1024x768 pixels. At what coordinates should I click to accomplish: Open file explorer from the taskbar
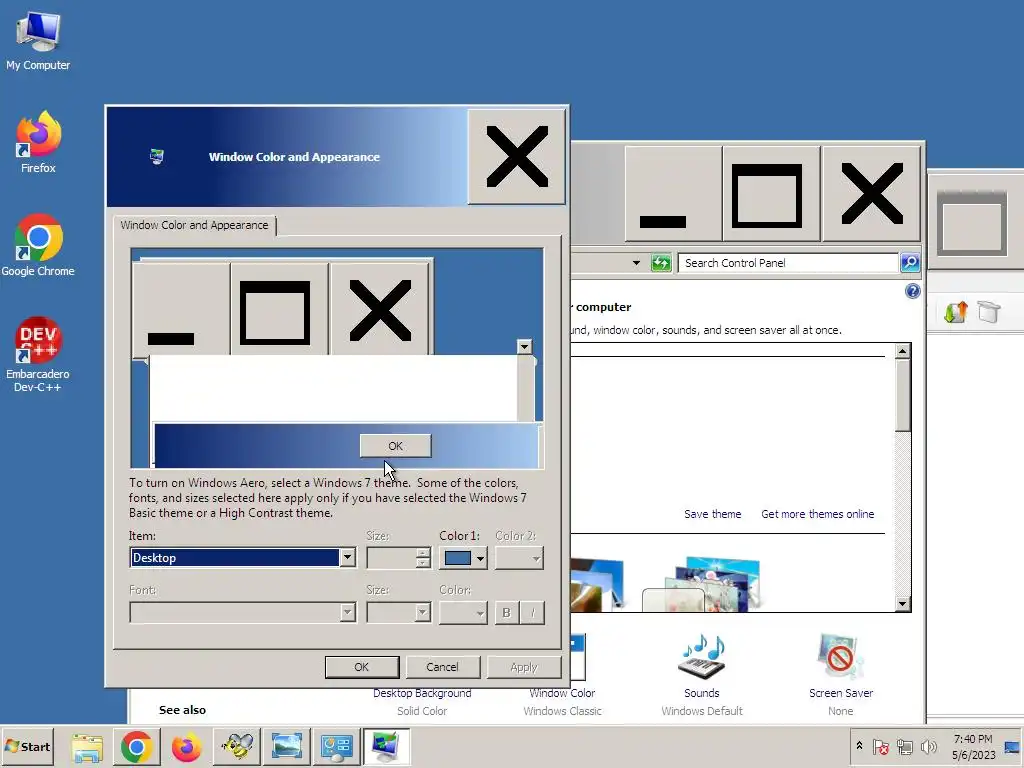click(87, 746)
